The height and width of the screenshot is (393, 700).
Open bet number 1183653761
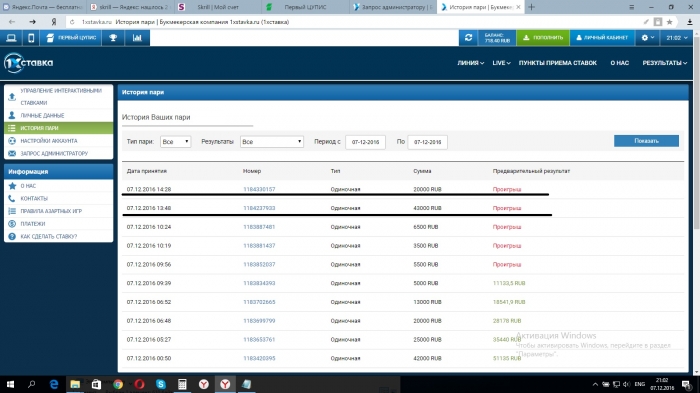point(259,339)
